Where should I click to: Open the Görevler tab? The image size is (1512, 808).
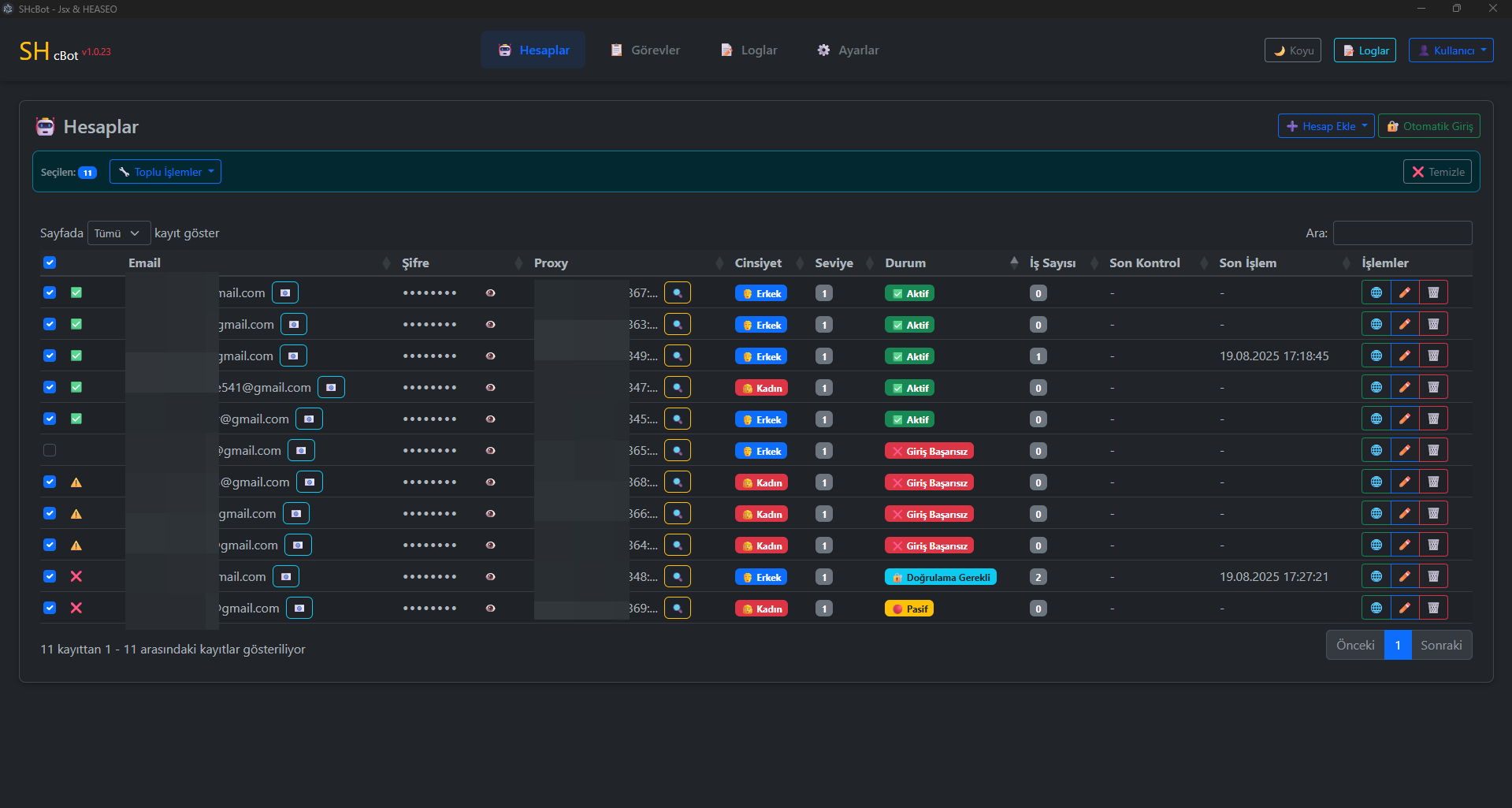(x=645, y=50)
